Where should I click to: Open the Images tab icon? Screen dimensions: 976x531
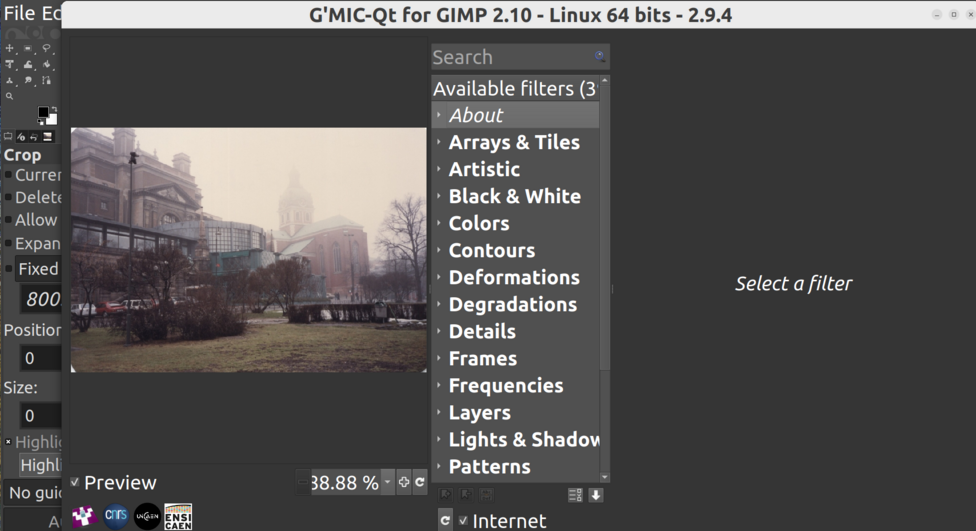tap(47, 136)
